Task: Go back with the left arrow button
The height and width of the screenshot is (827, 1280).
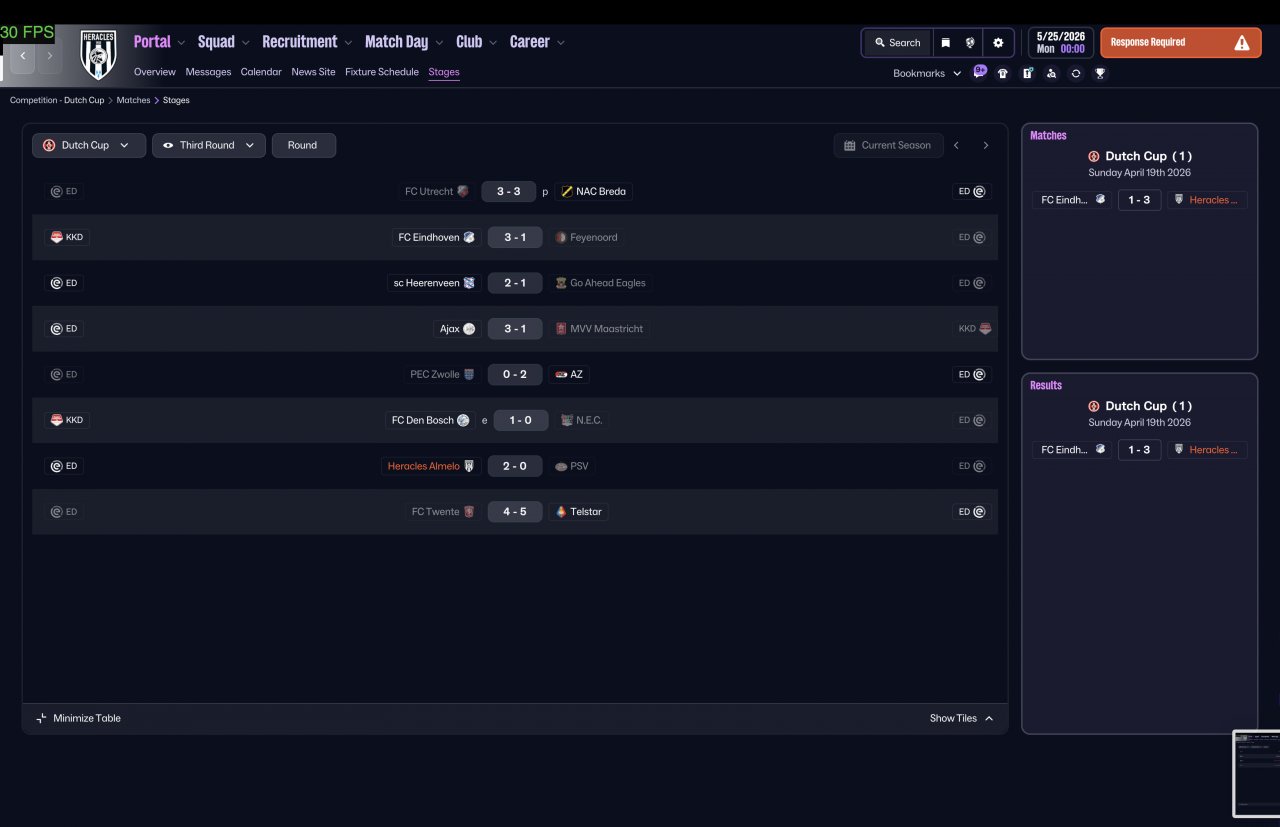Action: (23, 57)
